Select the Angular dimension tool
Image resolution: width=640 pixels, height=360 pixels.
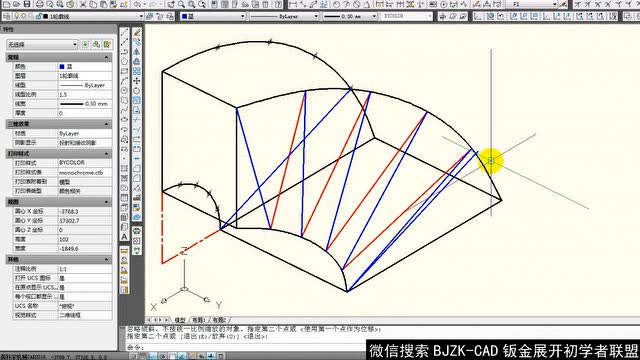tap(367, 4)
